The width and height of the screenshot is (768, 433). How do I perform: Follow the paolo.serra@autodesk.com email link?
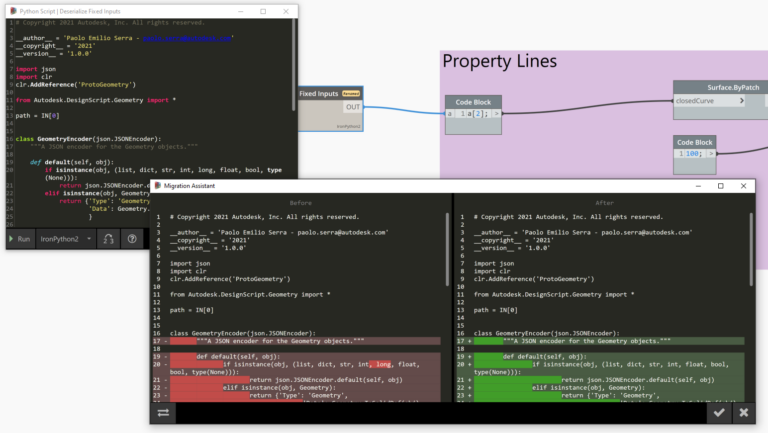click(187, 38)
